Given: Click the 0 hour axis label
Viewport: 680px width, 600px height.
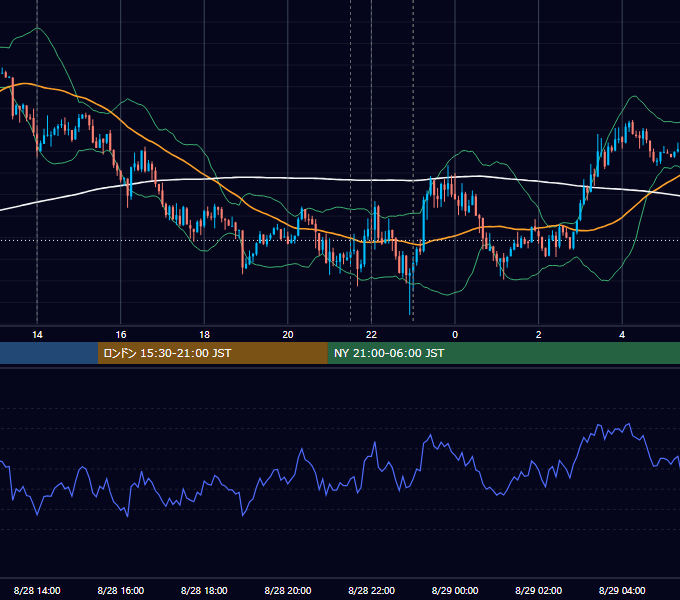Looking at the screenshot, I should [455, 335].
